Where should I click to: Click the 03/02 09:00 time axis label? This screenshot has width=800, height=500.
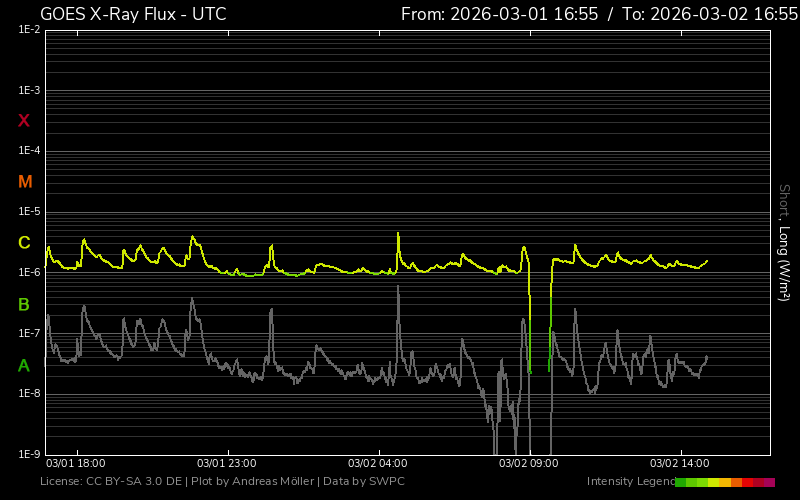point(528,464)
